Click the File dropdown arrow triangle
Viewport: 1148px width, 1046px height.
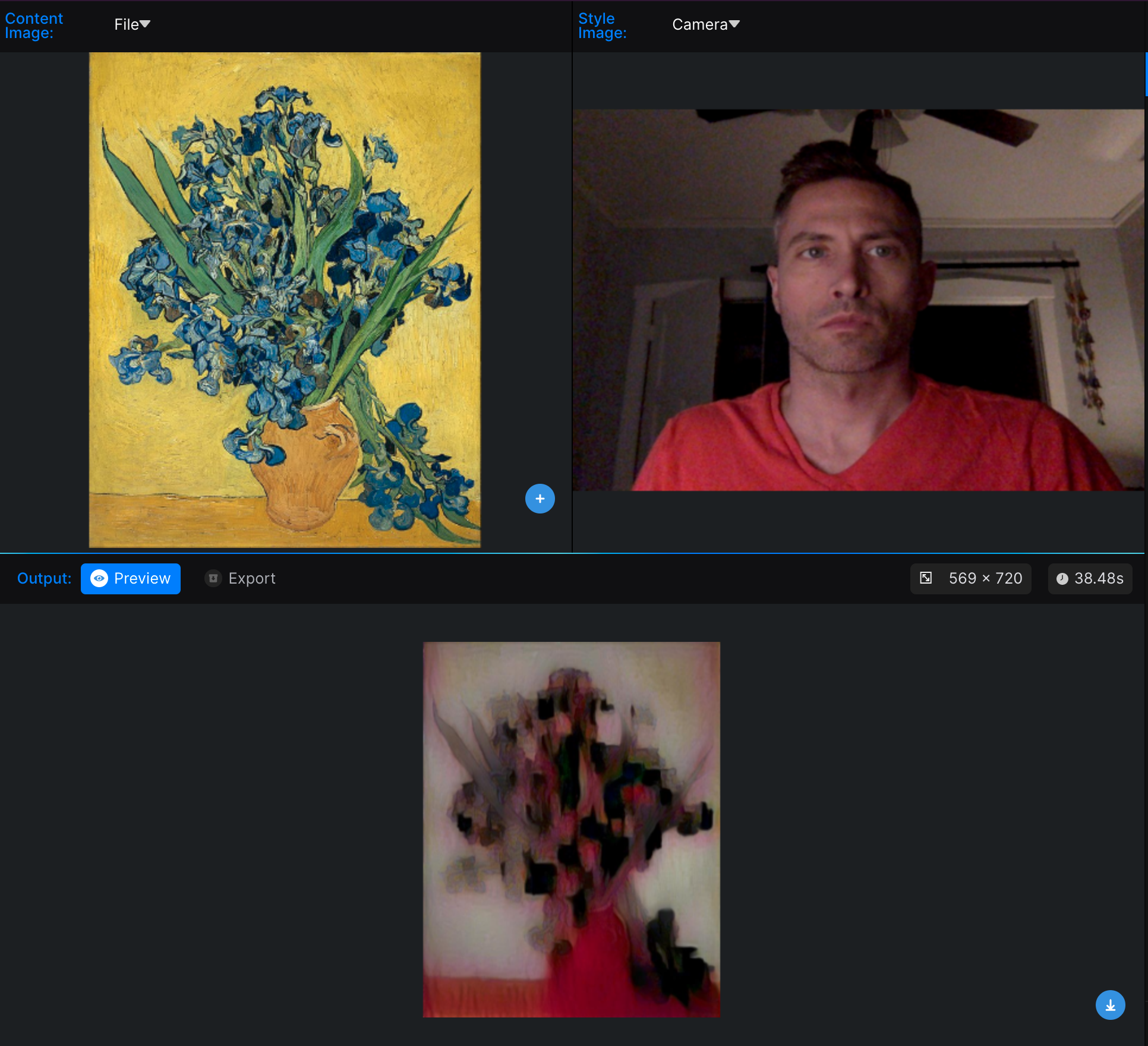click(x=145, y=24)
